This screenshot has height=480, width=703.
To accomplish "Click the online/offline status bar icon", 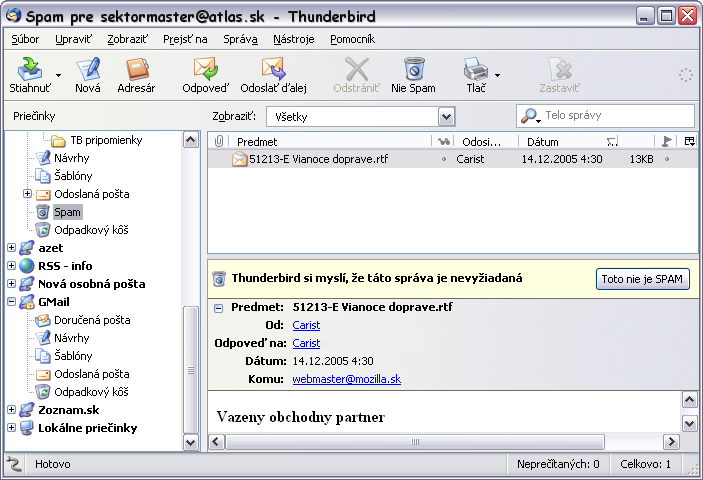I will click(14, 464).
